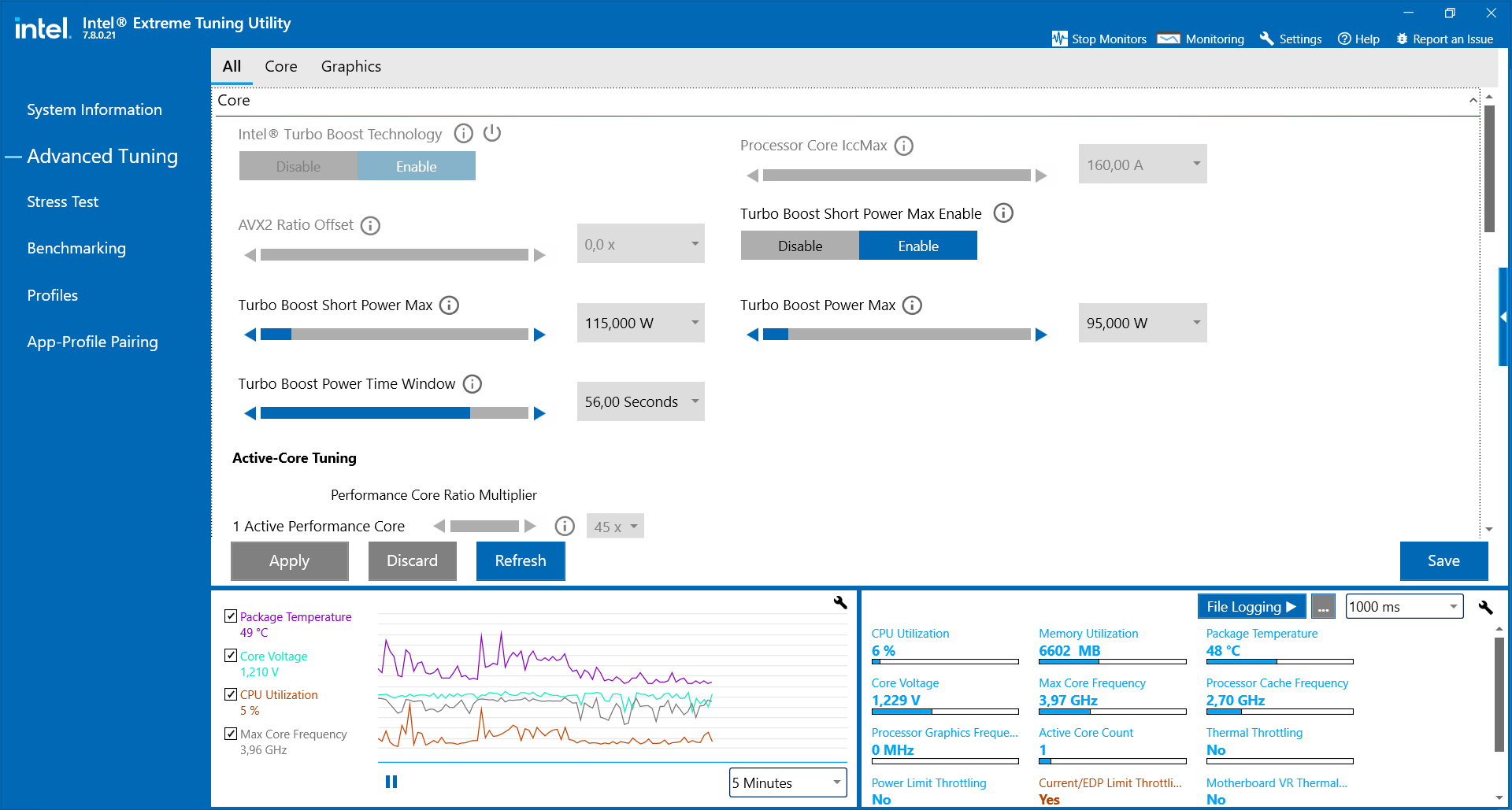Start File Logging
Image resolution: width=1512 pixels, height=810 pixels.
1251,607
